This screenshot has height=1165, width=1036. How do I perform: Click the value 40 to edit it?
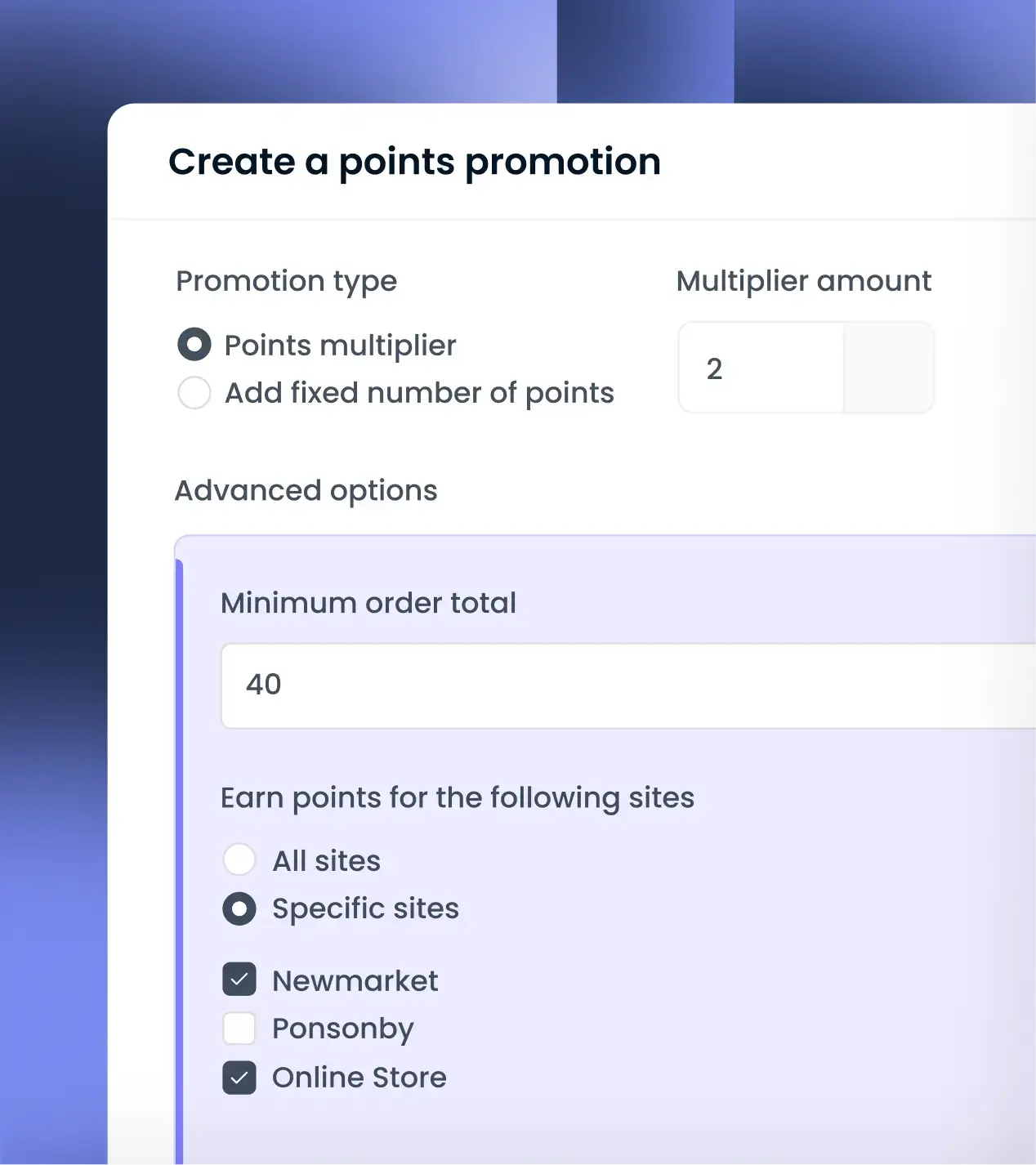pyautogui.click(x=263, y=685)
